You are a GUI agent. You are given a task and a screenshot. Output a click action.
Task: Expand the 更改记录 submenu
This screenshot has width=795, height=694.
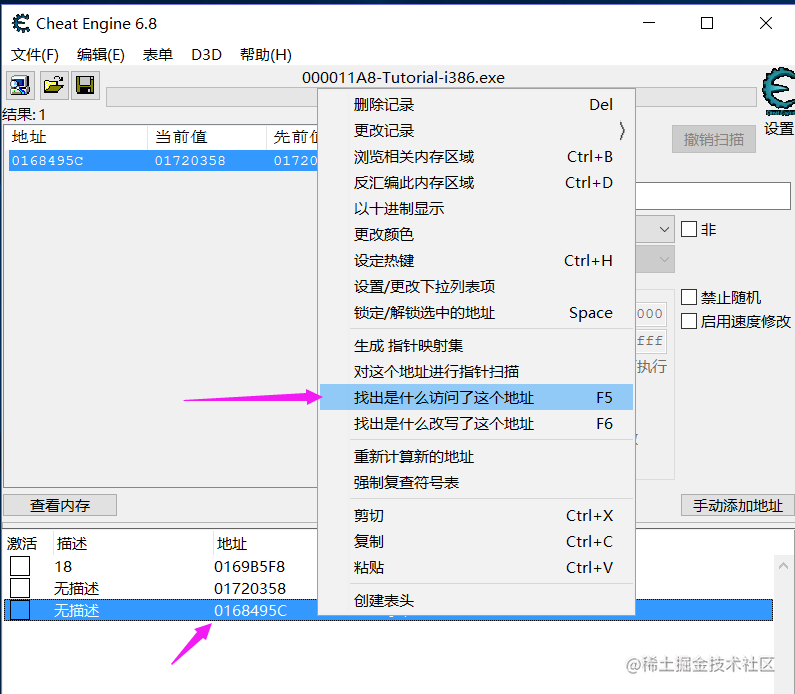tap(477, 130)
